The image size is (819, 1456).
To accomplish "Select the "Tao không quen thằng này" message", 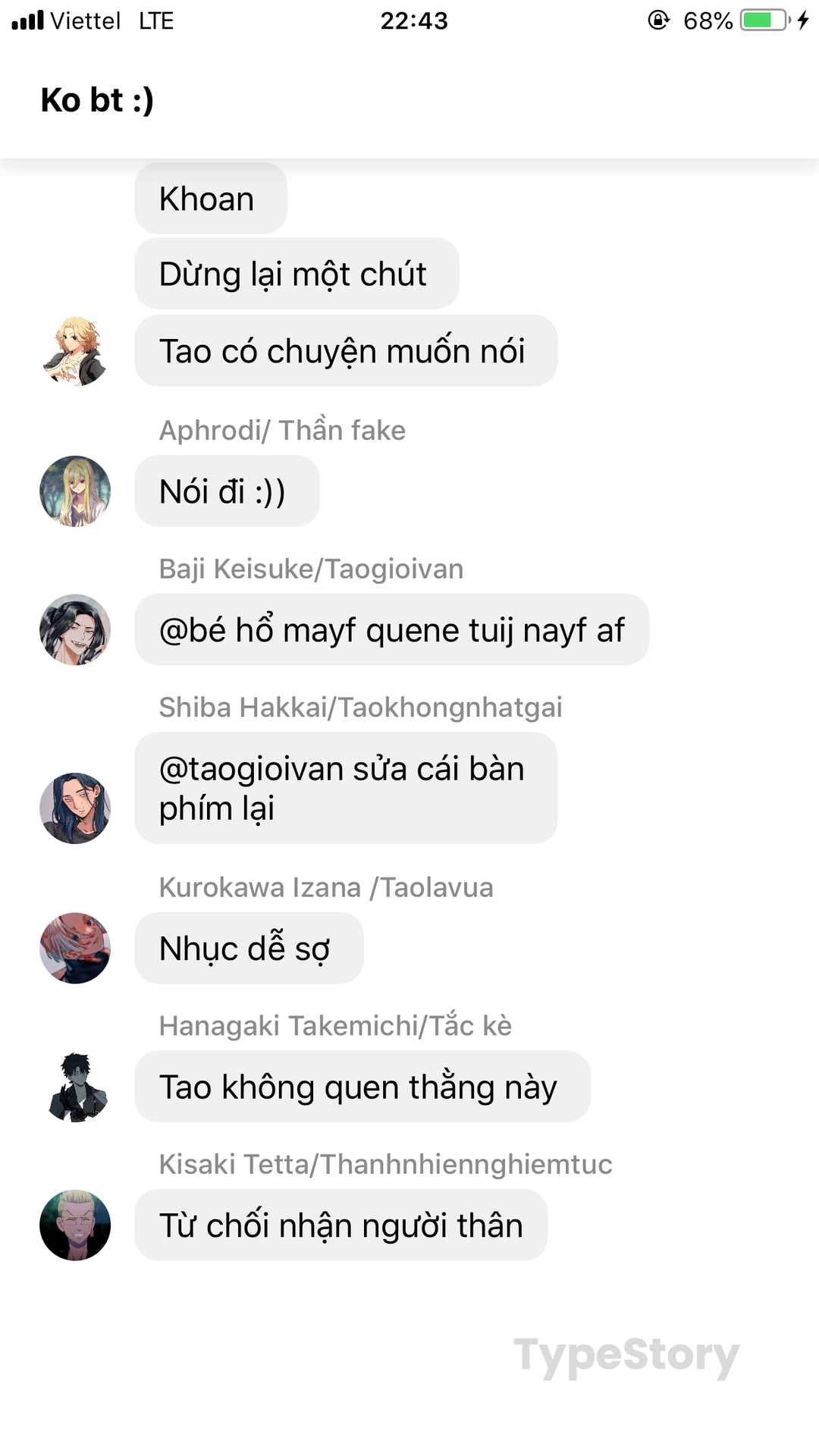I will (x=362, y=1087).
